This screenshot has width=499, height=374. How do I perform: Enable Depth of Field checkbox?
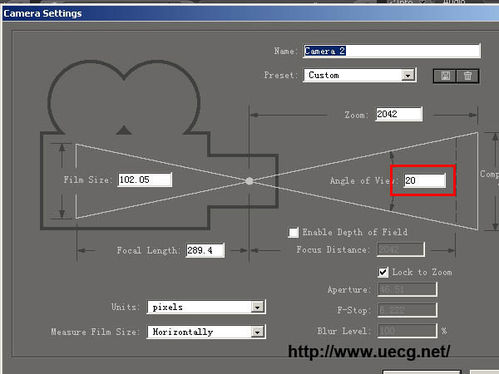[x=293, y=232]
